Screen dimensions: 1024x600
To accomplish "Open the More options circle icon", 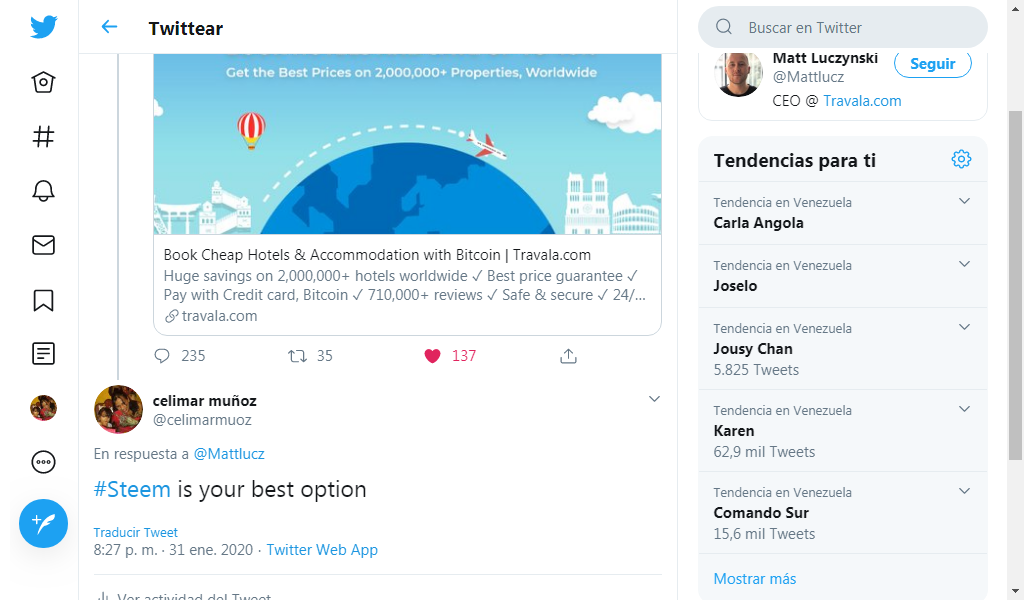I will 43,462.
